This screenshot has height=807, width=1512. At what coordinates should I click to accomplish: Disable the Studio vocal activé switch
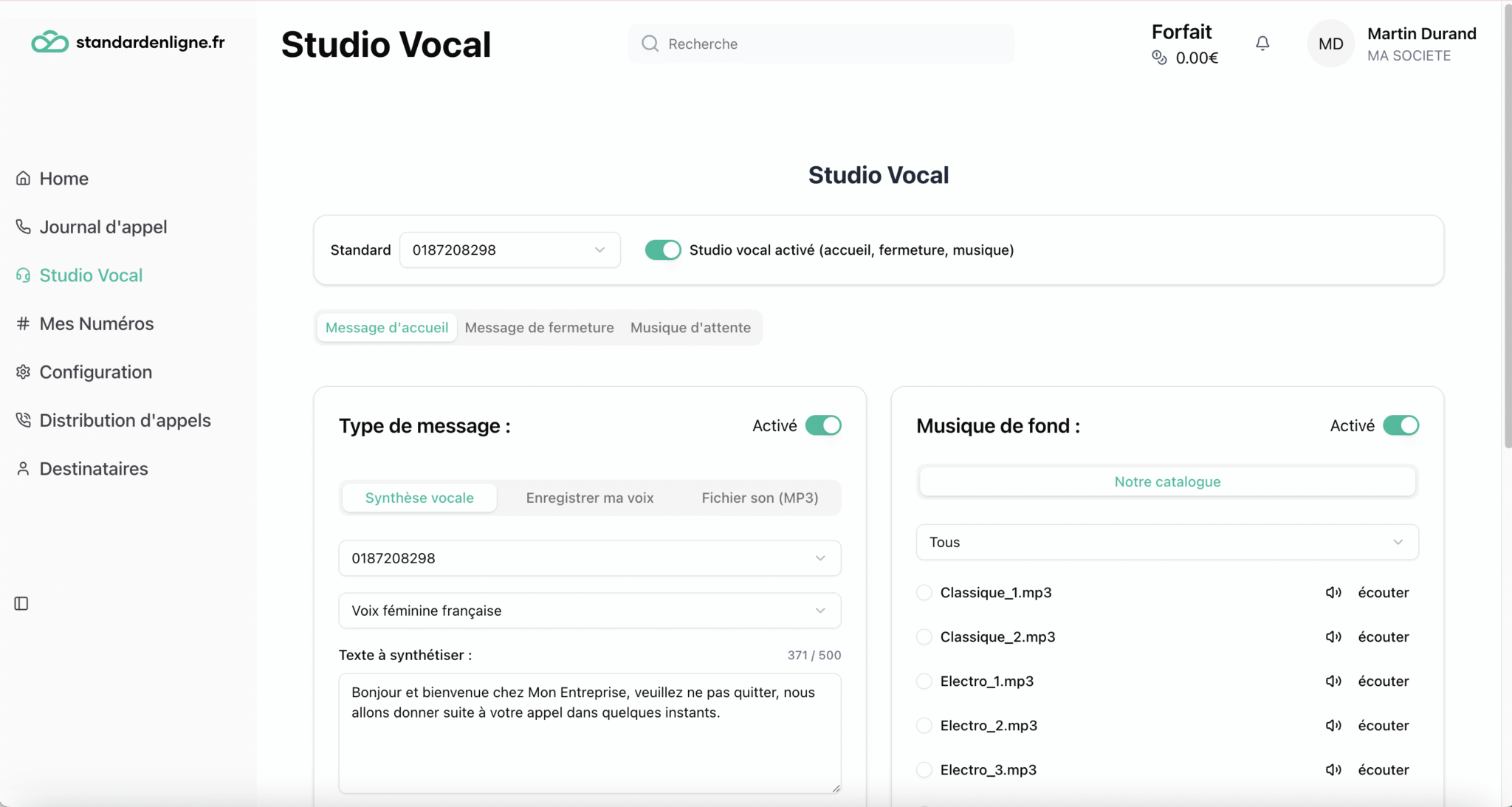(662, 250)
